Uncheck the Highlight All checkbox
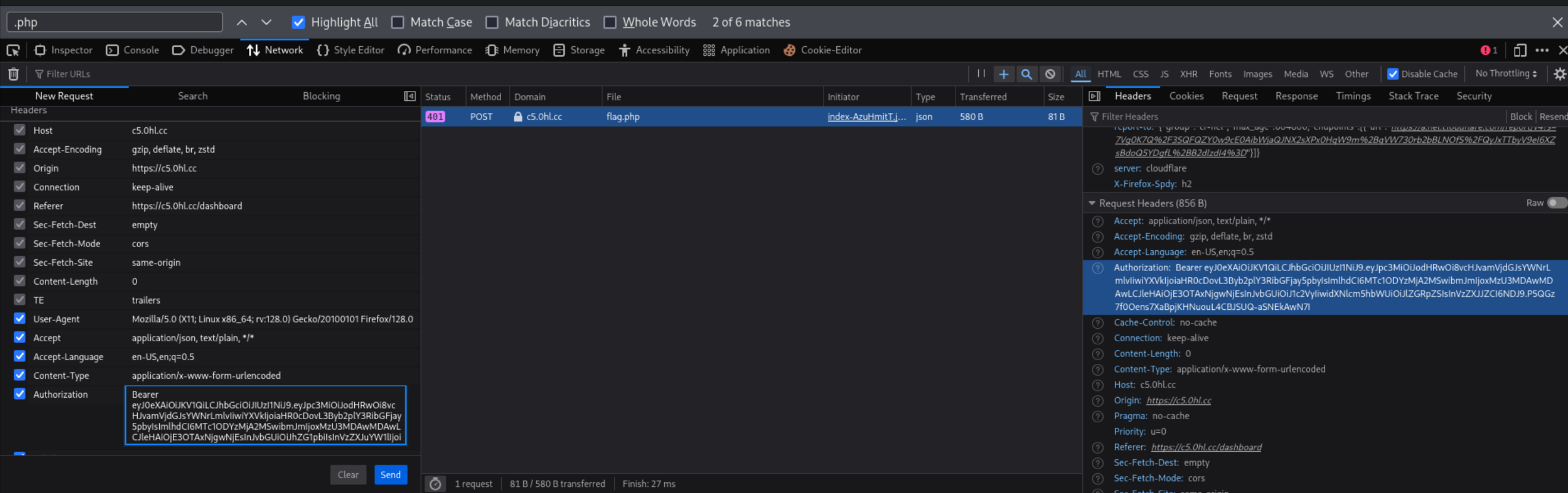The image size is (1568, 493). pyautogui.click(x=298, y=22)
